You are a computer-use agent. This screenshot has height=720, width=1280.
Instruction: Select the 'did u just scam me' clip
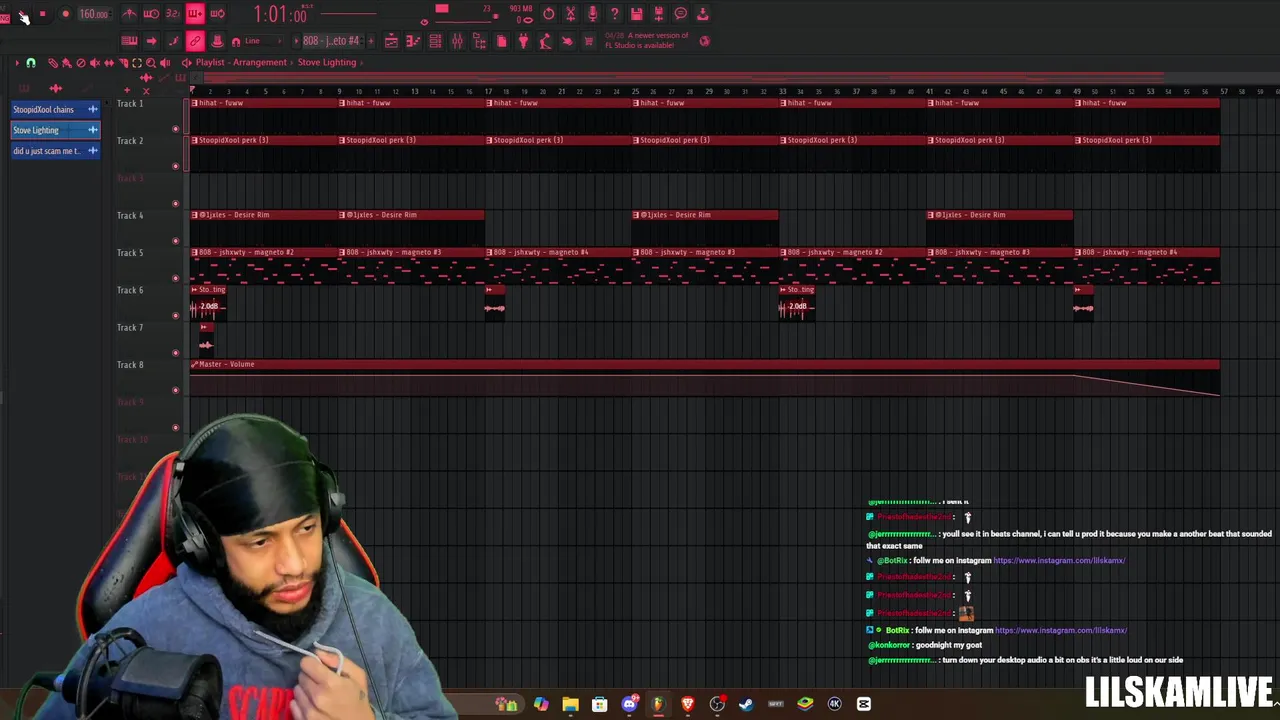pyautogui.click(x=55, y=151)
